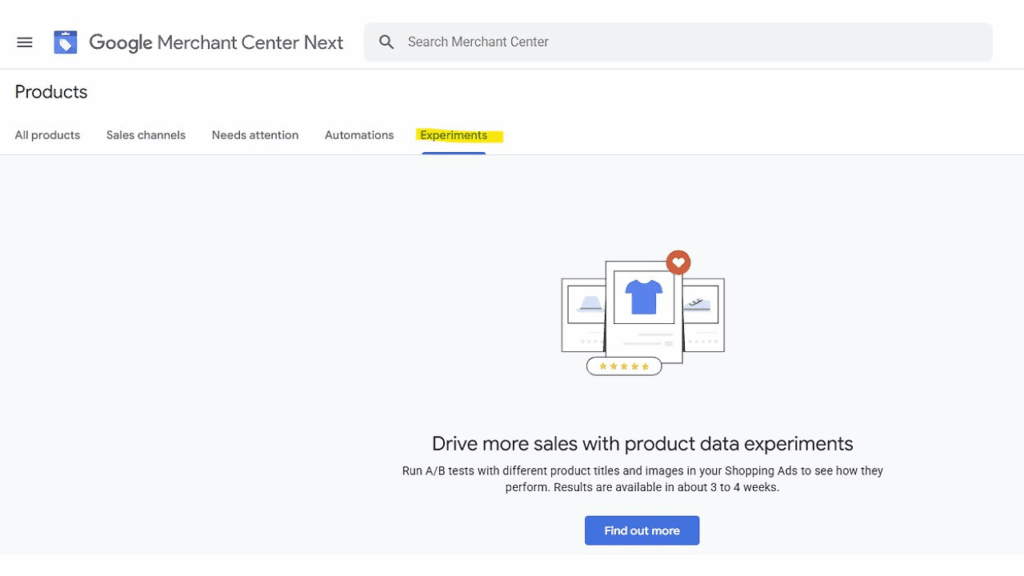Focus the Search Merchant Center field
Image resolution: width=1024 pixels, height=576 pixels.
click(x=678, y=42)
